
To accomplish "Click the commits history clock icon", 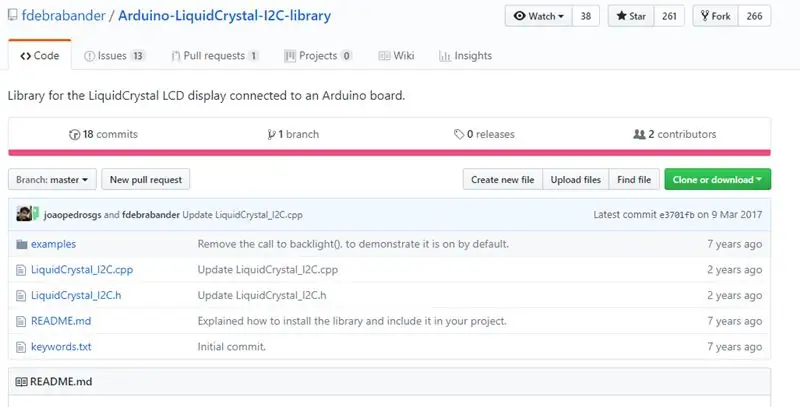I will (74, 135).
